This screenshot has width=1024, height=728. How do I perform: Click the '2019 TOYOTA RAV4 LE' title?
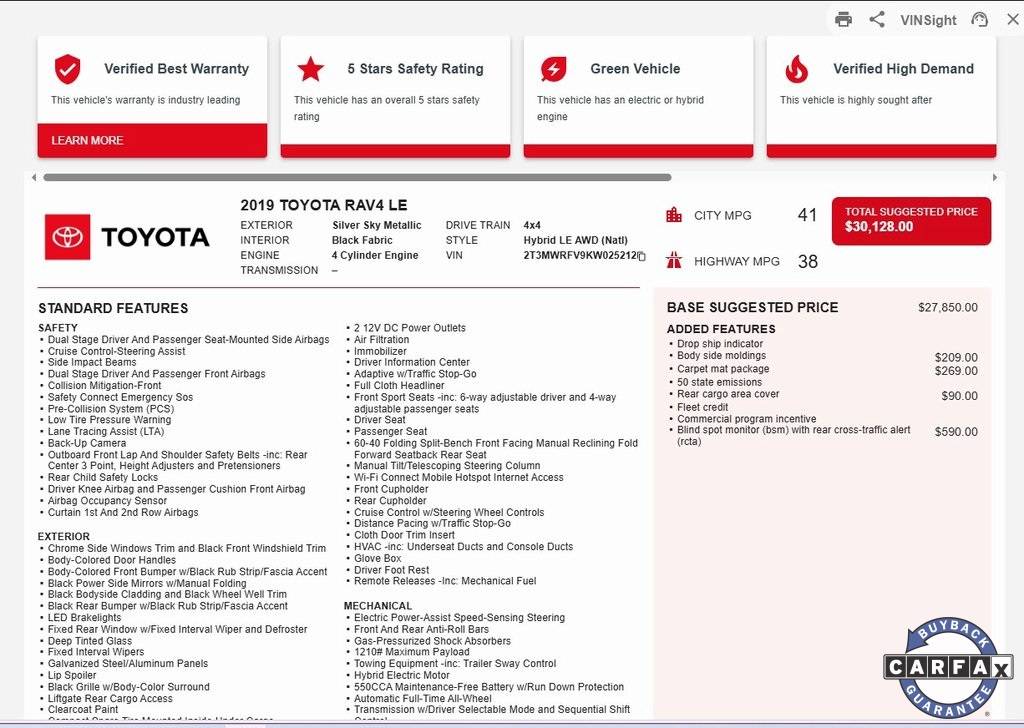pyautogui.click(x=324, y=205)
